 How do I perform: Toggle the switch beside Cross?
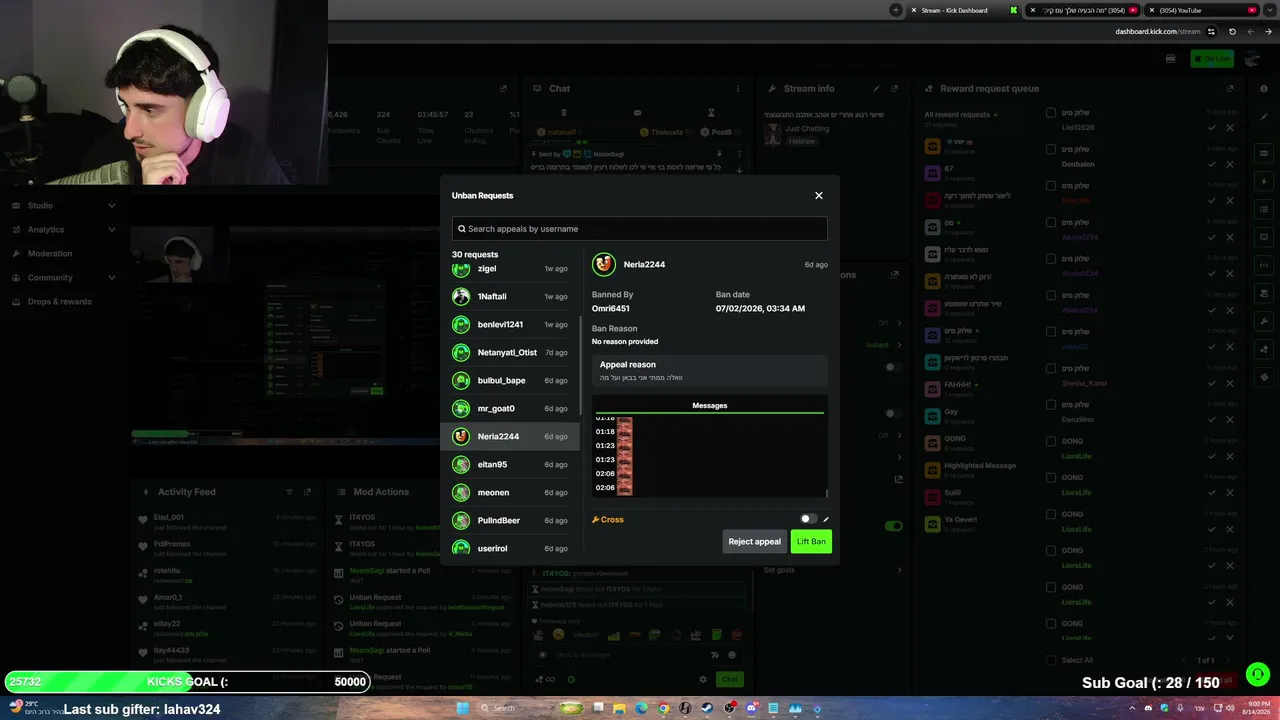pyautogui.click(x=808, y=520)
